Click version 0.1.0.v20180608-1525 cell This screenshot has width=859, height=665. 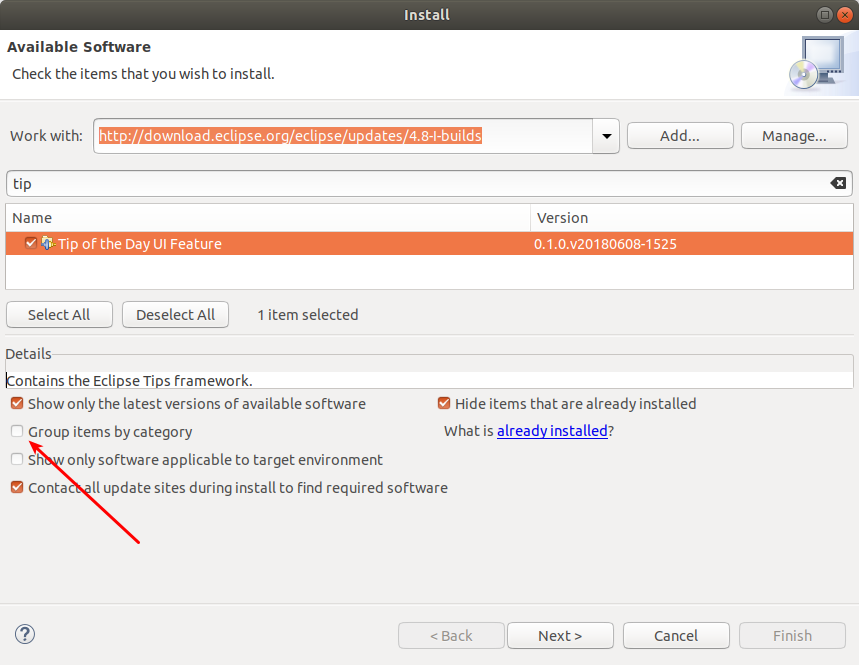605,244
